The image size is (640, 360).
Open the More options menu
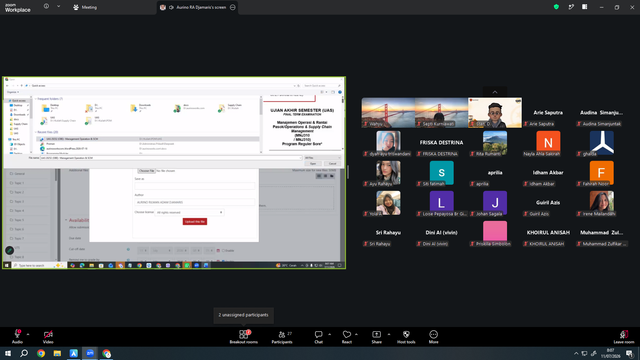click(x=433, y=337)
